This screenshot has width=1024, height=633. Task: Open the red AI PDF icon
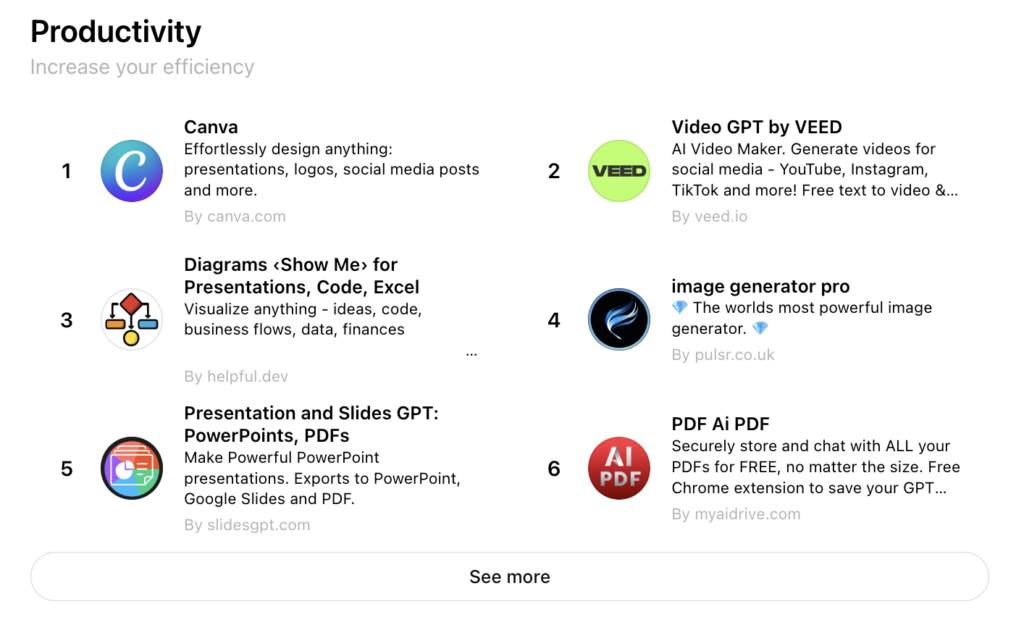click(619, 468)
